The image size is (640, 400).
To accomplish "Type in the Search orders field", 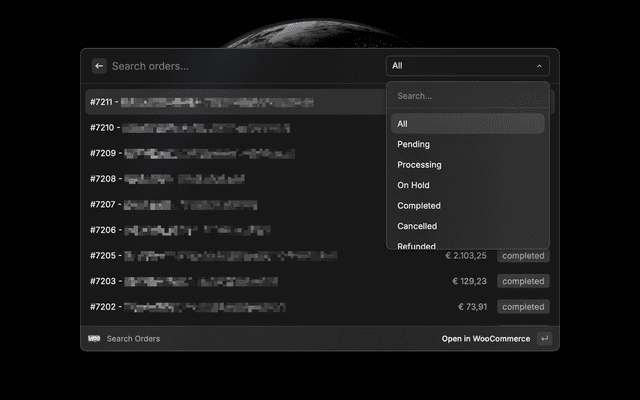I will click(240, 66).
